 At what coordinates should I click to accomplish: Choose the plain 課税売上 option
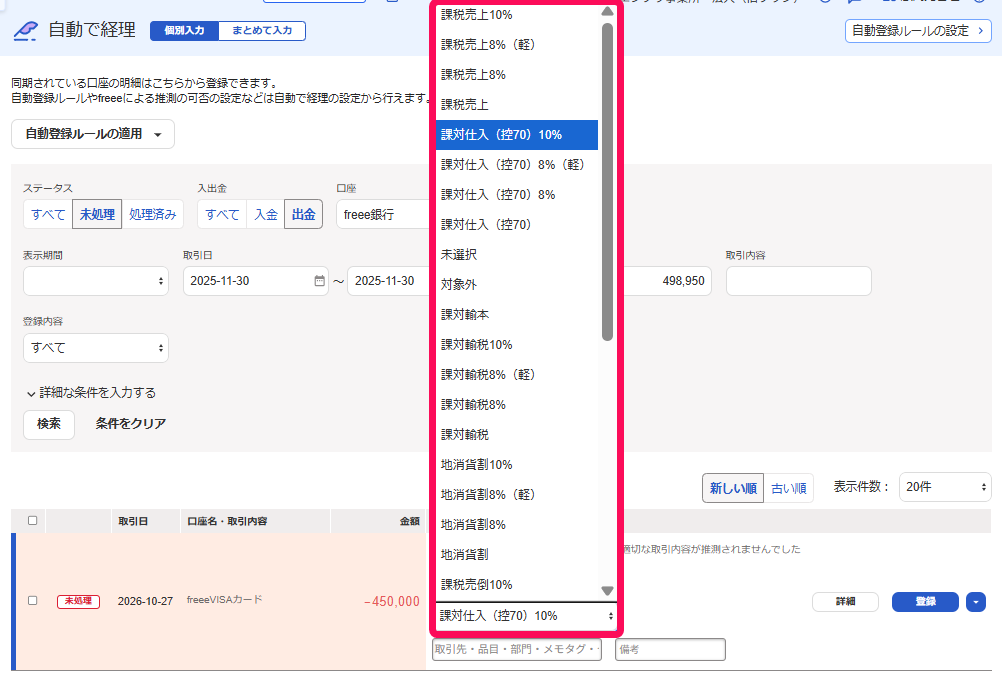click(516, 105)
